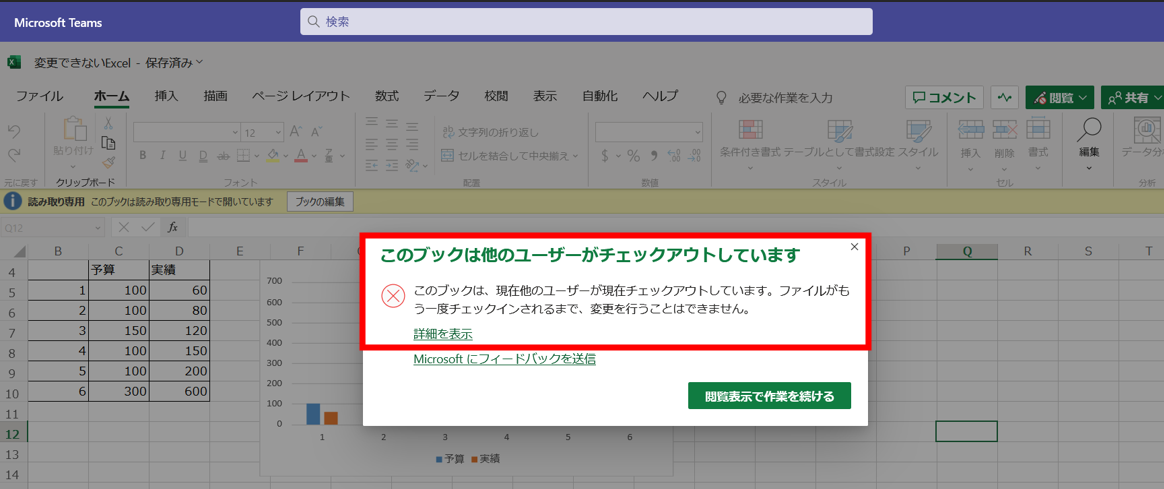
Task: Click the コメント button
Action: (944, 97)
